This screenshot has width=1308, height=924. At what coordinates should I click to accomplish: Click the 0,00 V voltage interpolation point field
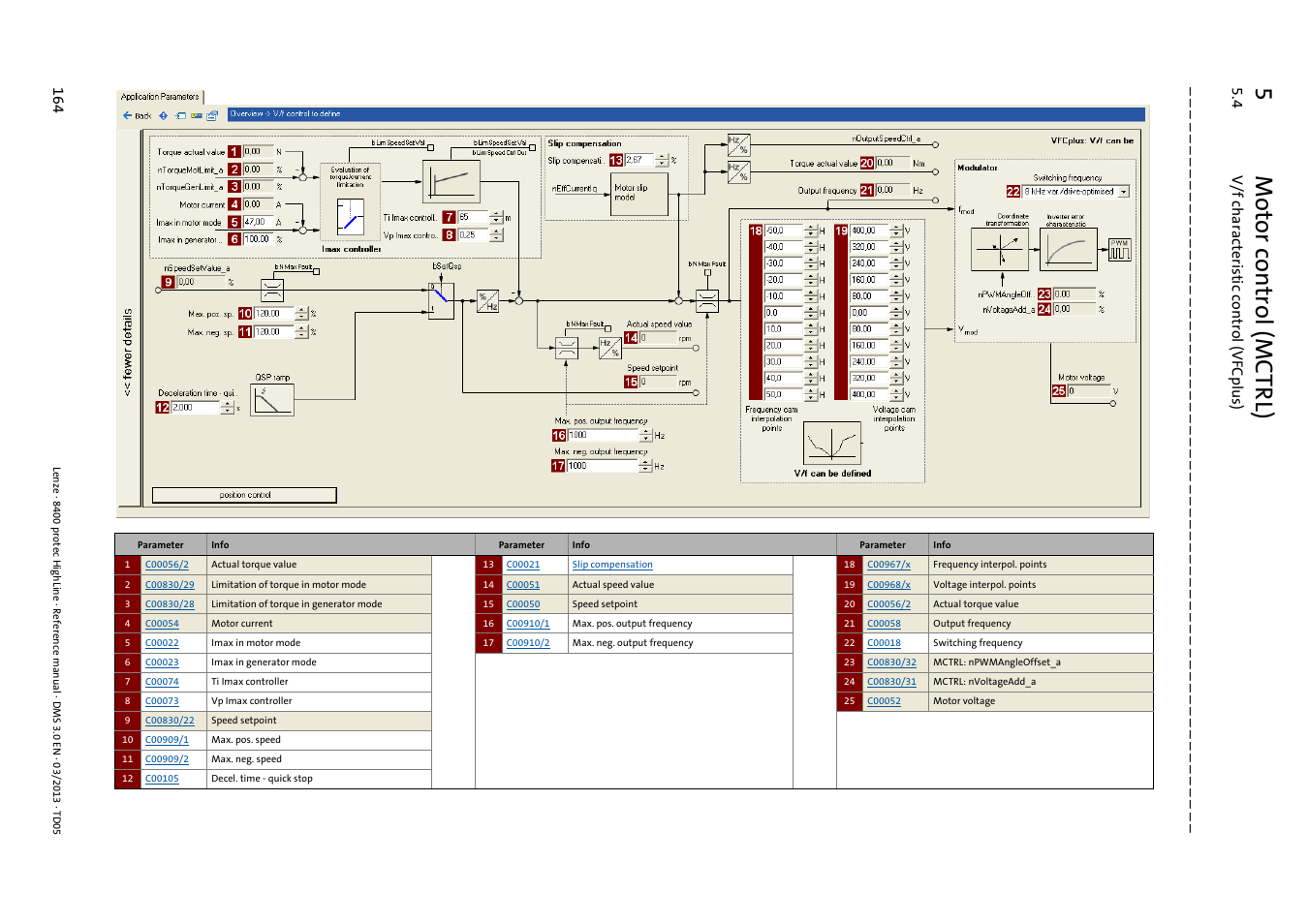[x=869, y=313]
